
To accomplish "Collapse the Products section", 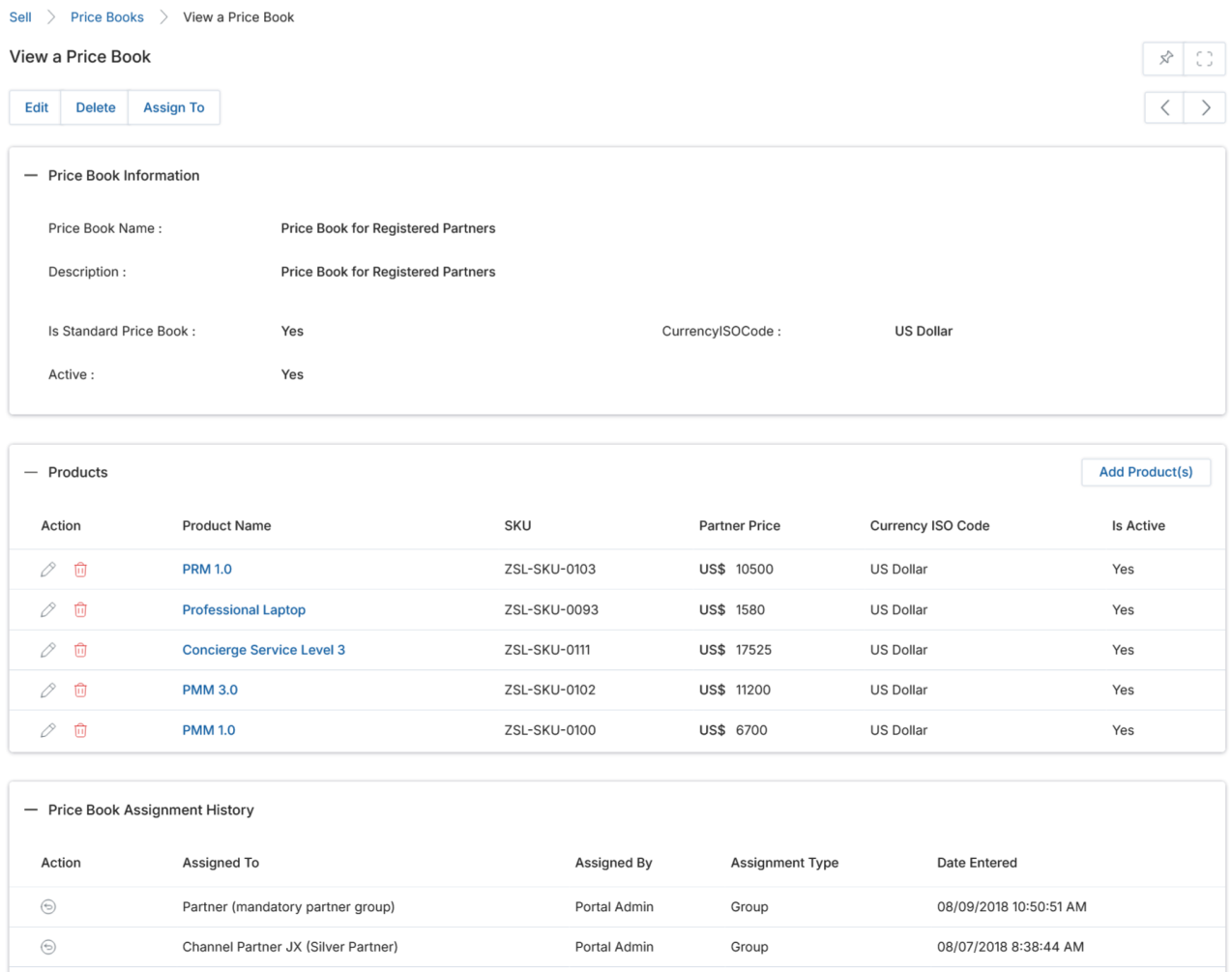I will pyautogui.click(x=31, y=472).
